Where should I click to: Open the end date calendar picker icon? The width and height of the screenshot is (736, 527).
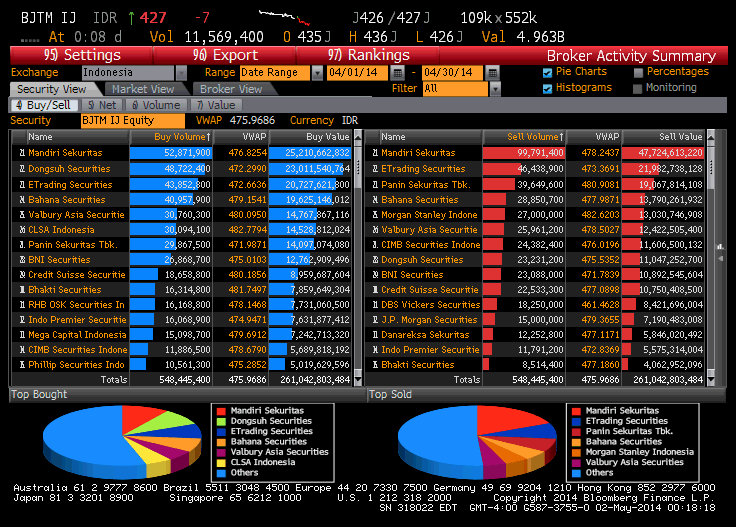[x=492, y=73]
